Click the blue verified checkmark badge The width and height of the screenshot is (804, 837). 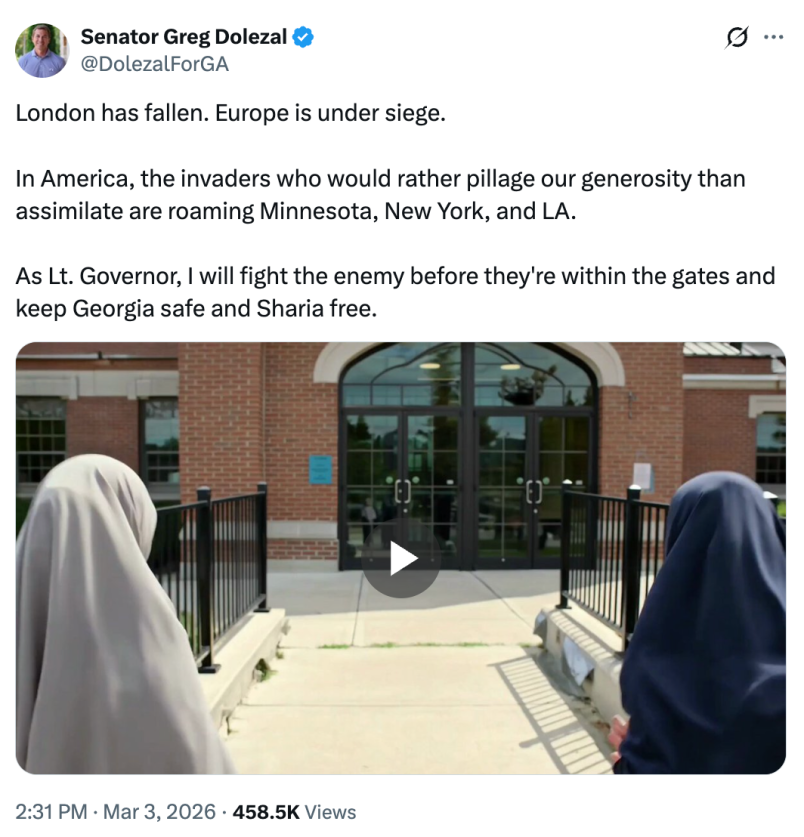coord(303,37)
